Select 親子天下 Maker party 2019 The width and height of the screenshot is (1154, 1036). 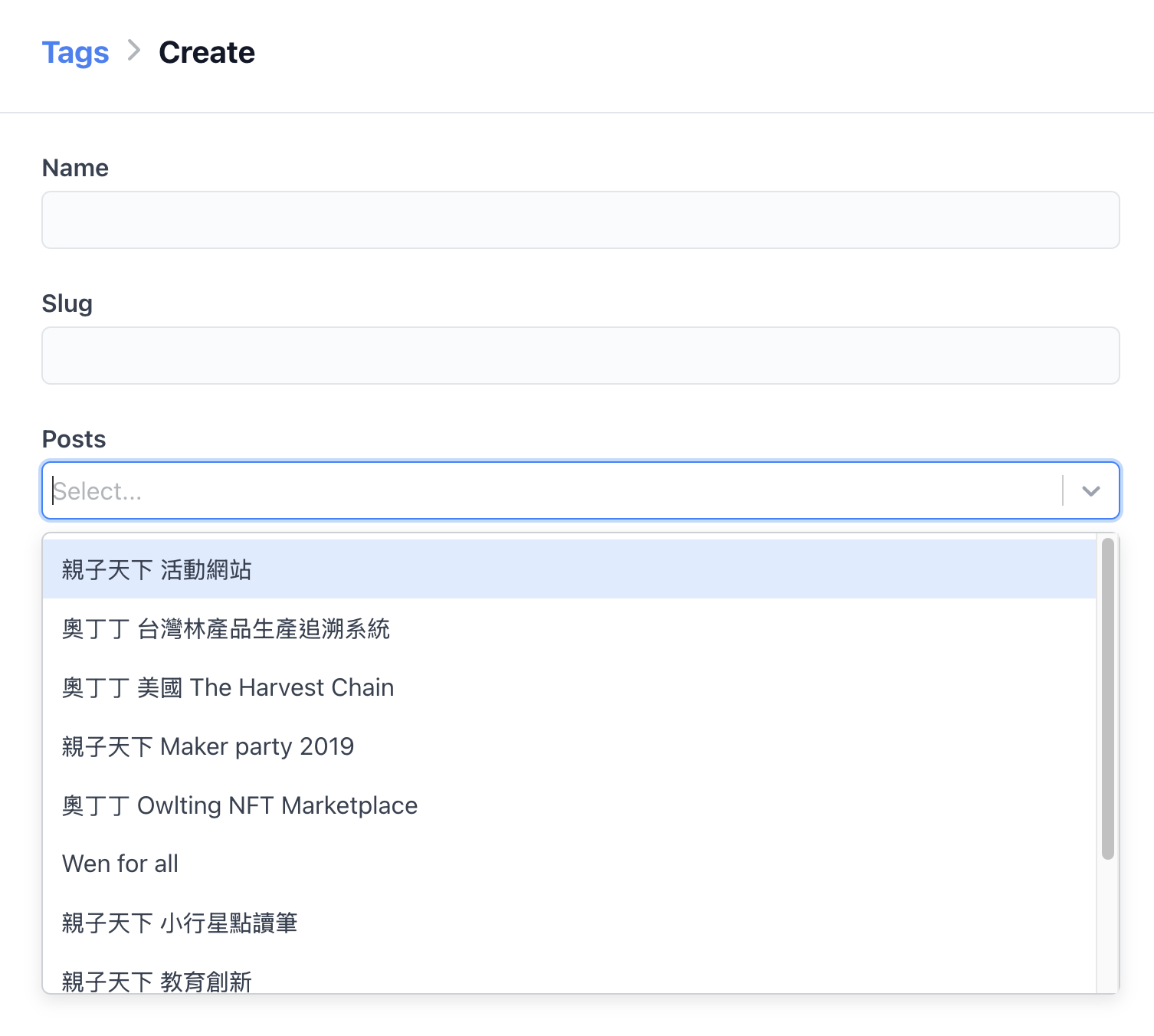pos(569,746)
